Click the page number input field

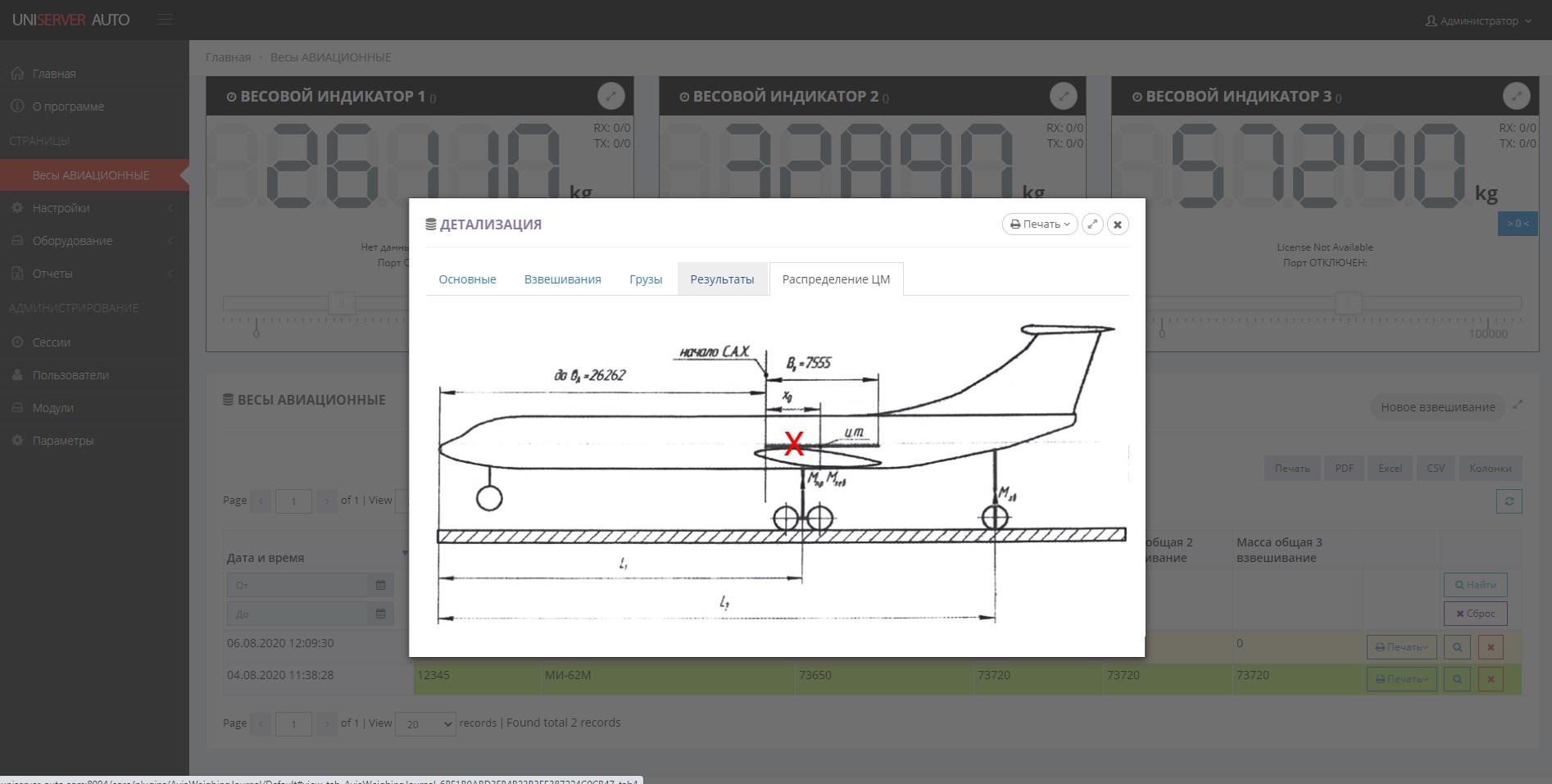click(x=293, y=501)
